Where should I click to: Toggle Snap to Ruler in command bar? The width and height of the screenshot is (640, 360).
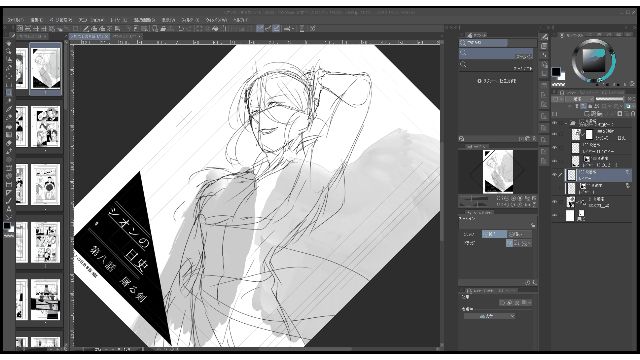[x=260, y=29]
